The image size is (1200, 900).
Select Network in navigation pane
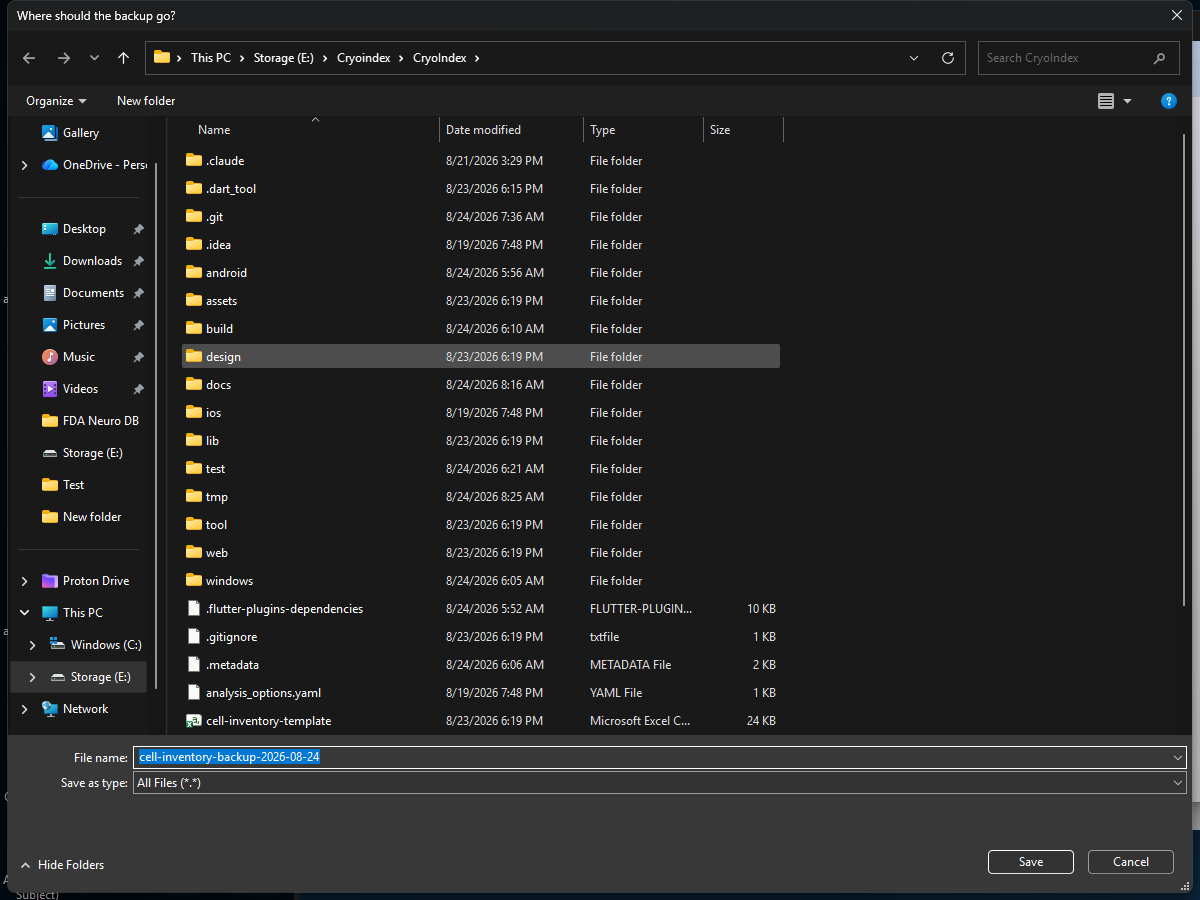85,709
